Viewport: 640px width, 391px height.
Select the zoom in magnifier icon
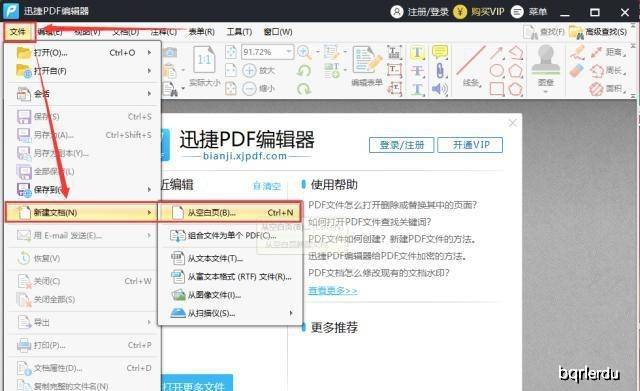(304, 52)
